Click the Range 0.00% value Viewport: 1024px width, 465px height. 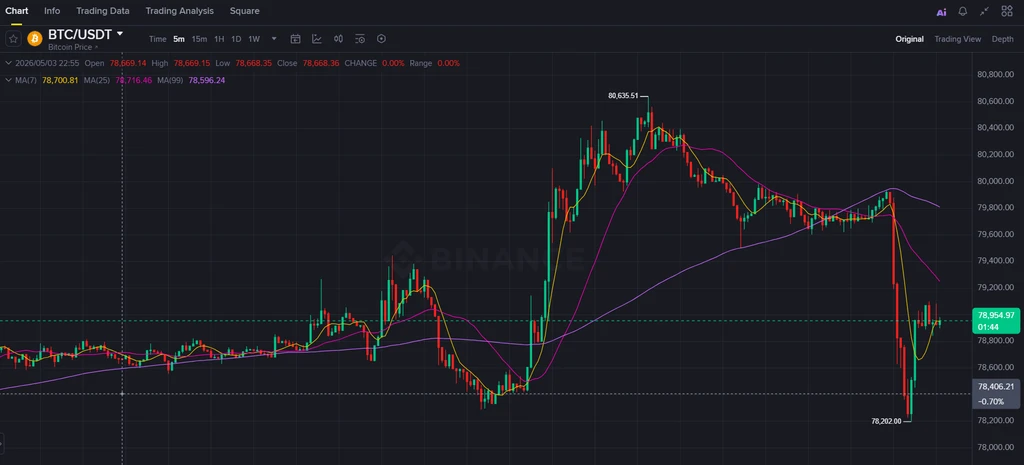[449, 63]
